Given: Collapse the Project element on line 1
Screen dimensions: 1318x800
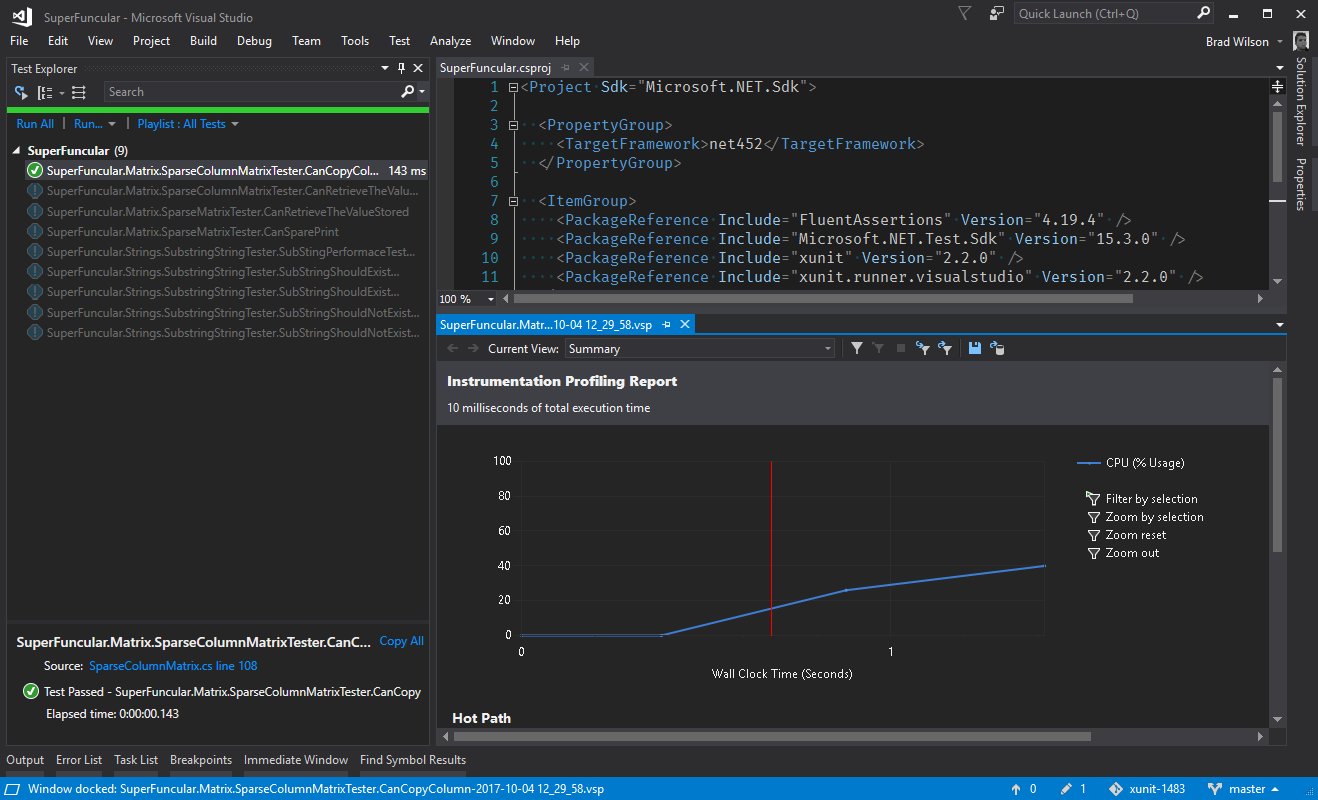Looking at the screenshot, I should tap(512, 87).
